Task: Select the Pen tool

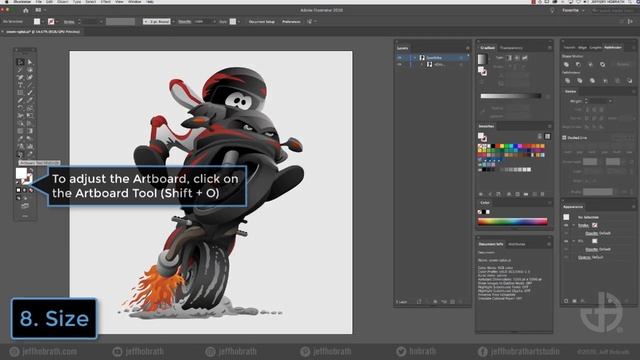Action: click(x=20, y=78)
